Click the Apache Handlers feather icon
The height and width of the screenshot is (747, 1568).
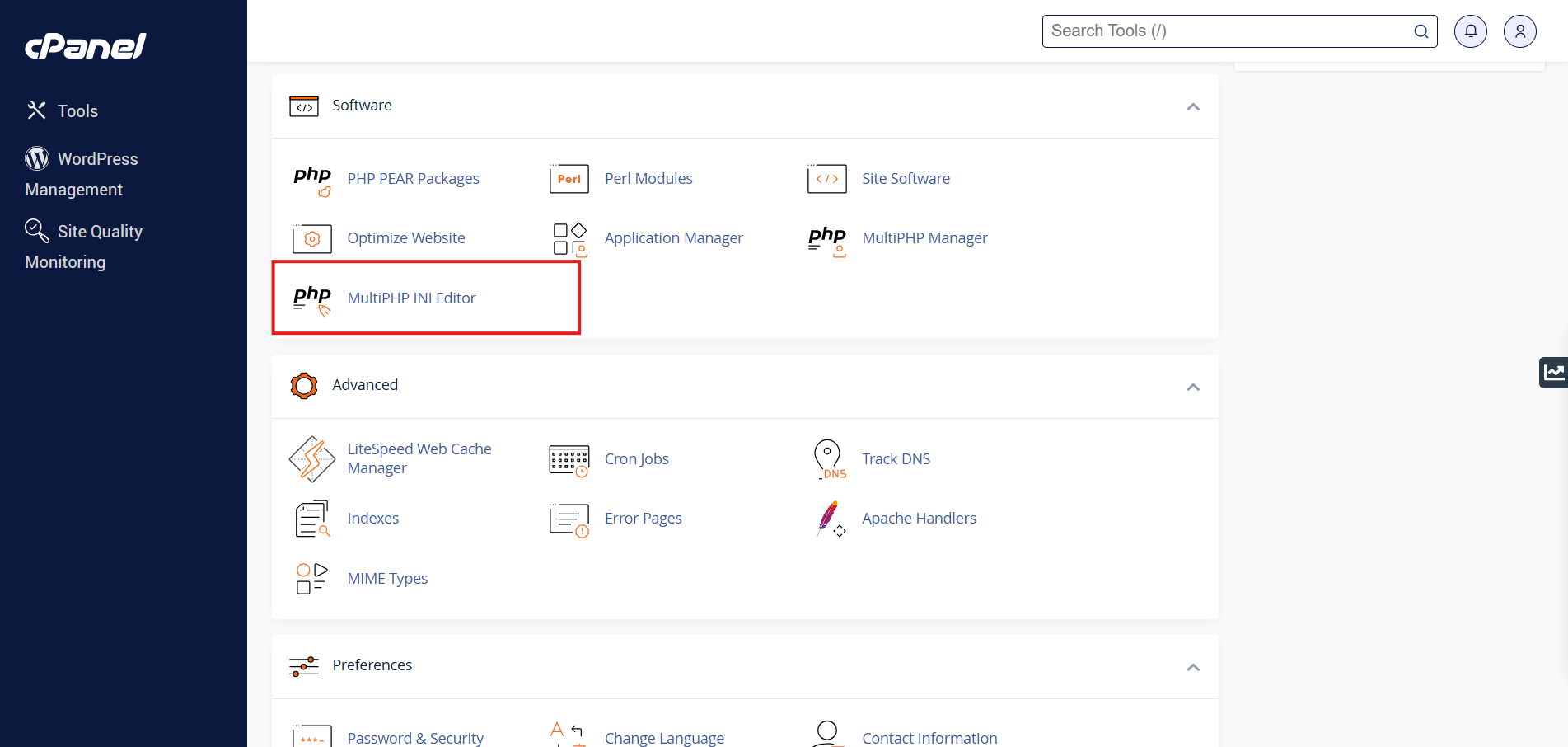click(828, 519)
